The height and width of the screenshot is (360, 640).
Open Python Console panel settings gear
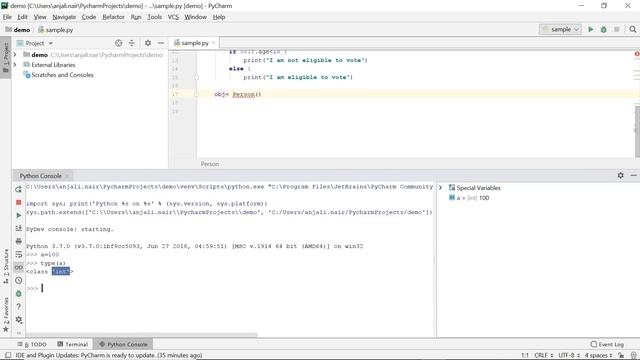(x=620, y=175)
